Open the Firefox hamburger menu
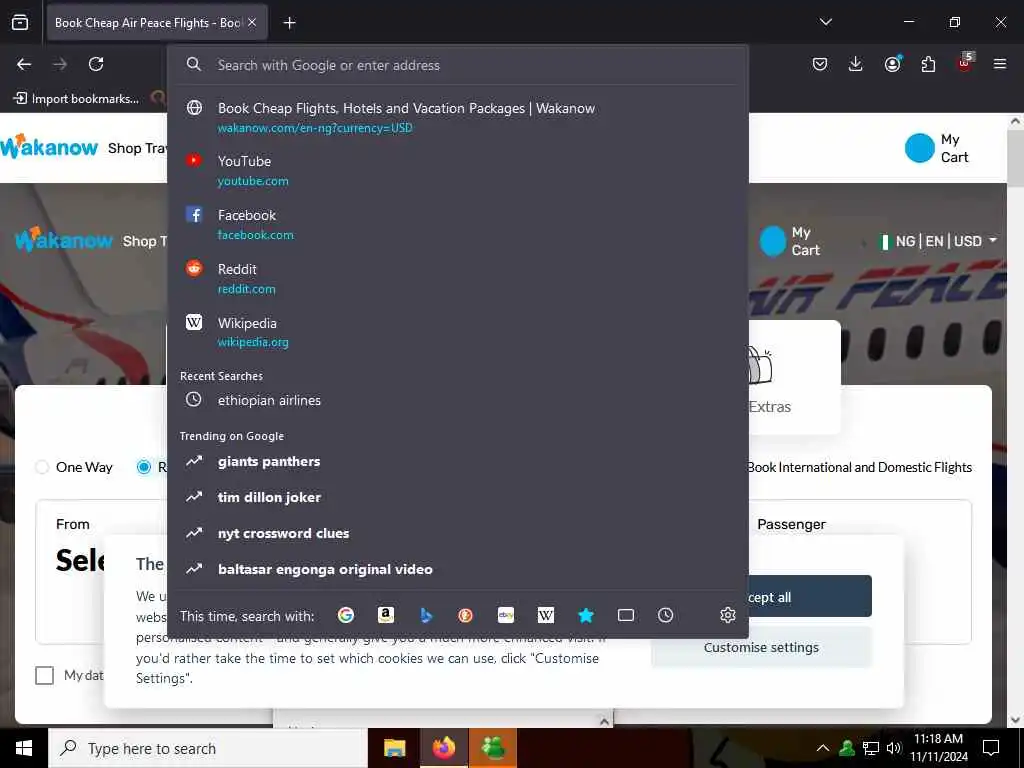The height and width of the screenshot is (768, 1024). (x=1000, y=64)
